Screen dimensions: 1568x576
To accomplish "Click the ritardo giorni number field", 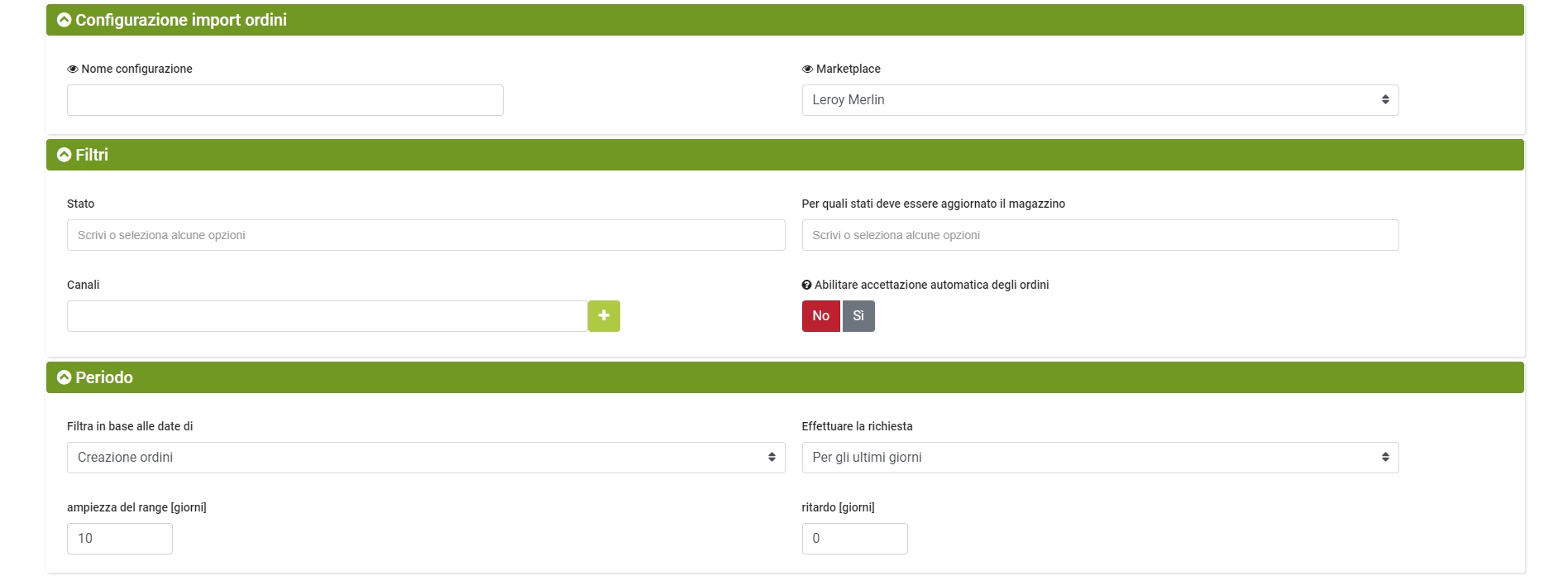I will 854,539.
